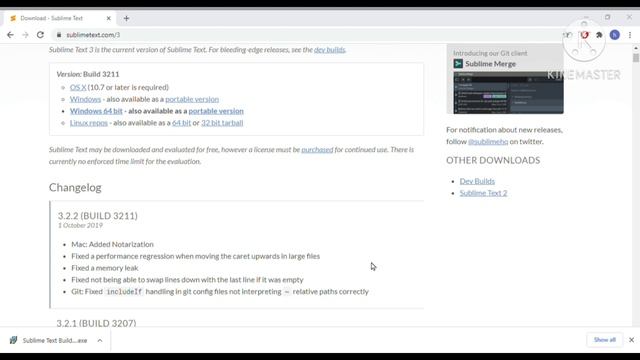The image size is (640, 360).
Task: Click the includeIf code text
Action: tap(124, 292)
